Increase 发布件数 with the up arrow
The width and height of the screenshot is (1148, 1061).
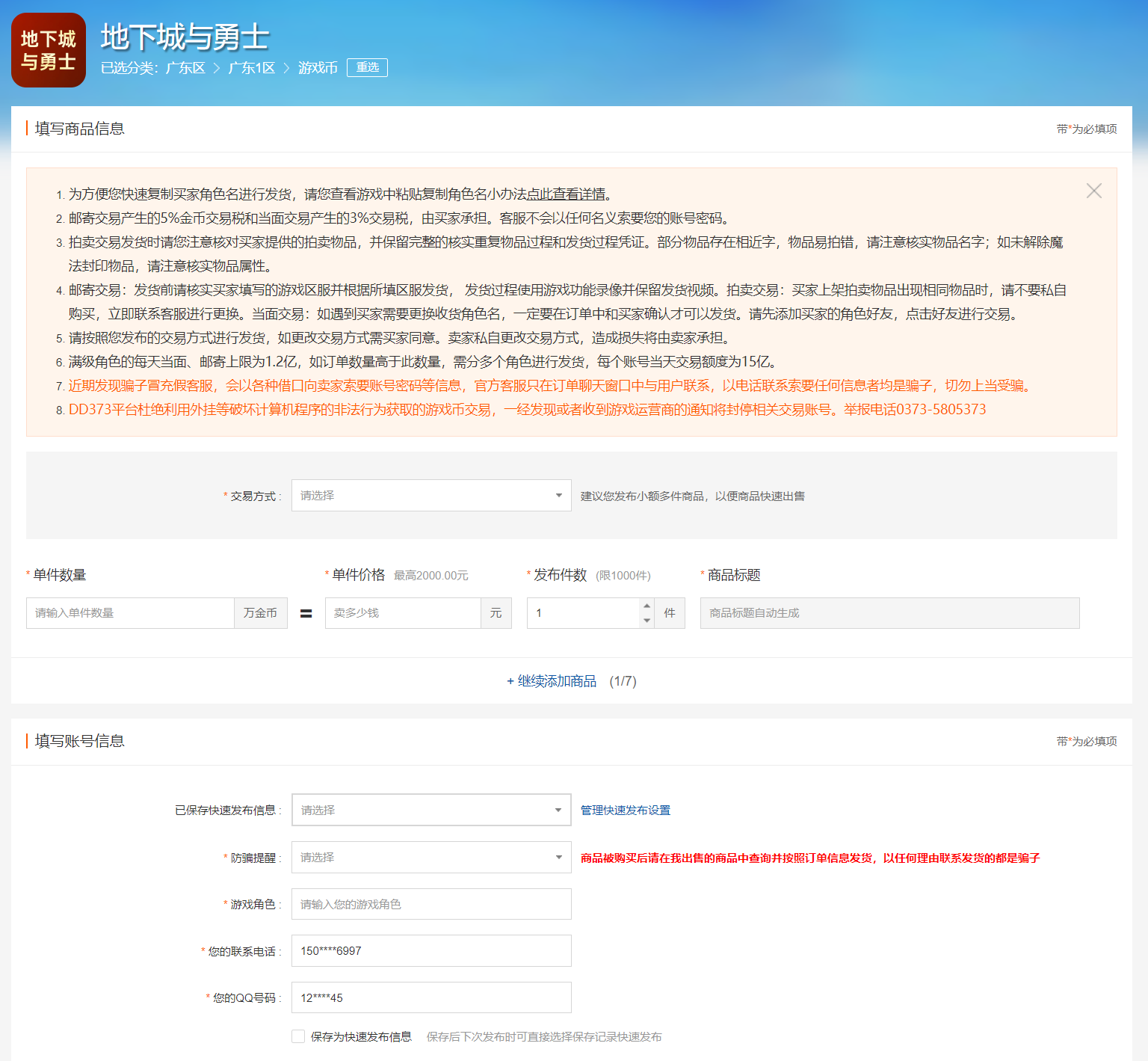[647, 606]
